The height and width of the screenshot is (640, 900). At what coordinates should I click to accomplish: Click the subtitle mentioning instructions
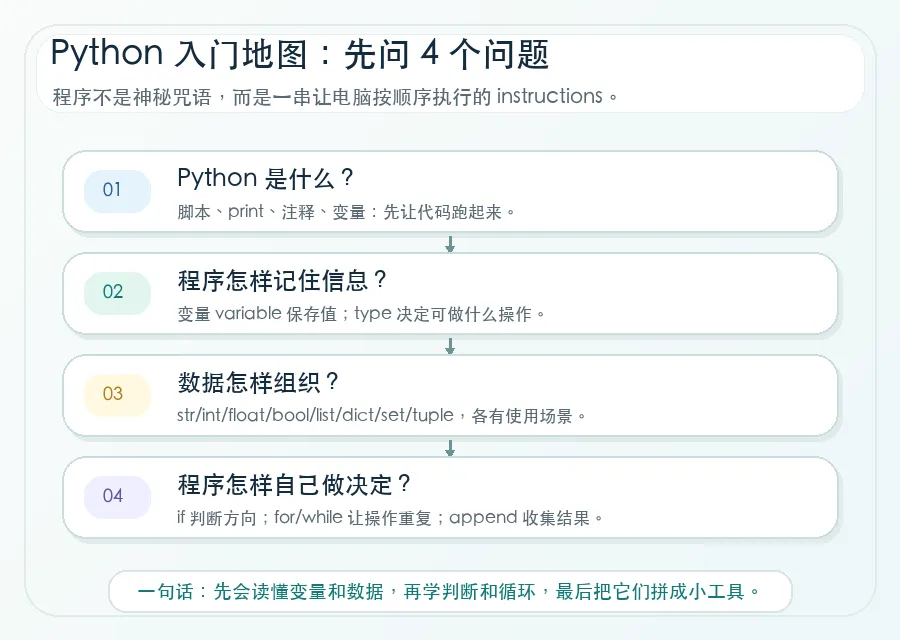tap(336, 96)
